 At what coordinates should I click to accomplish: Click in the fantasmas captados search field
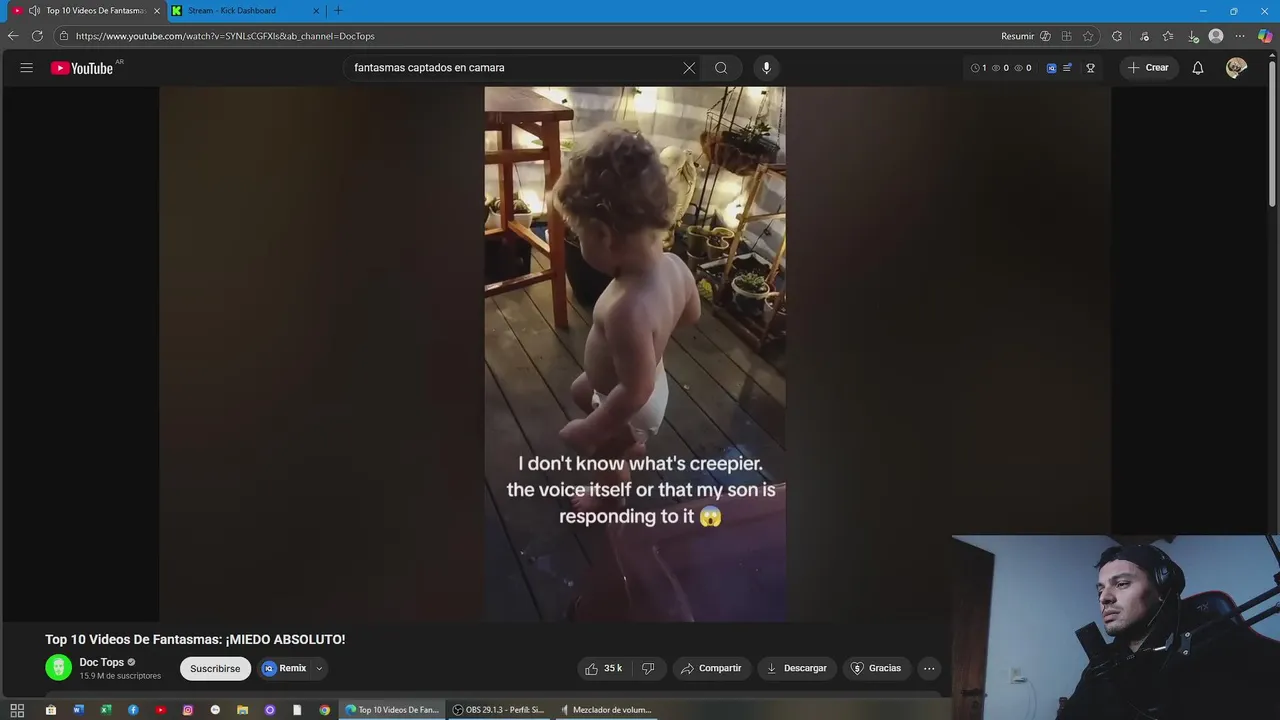[511, 68]
